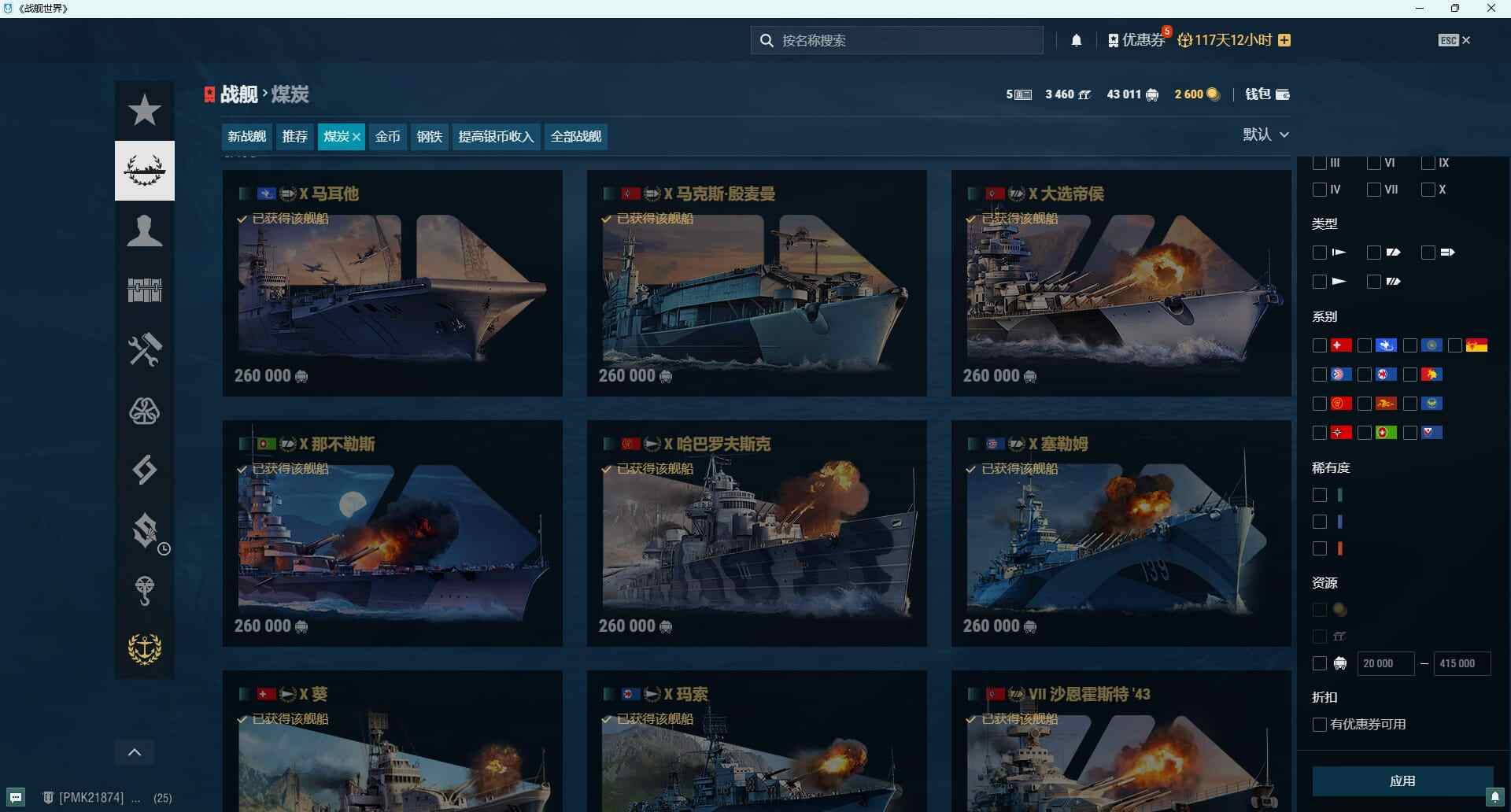
Task: Open the wallet 钱包 icon
Action: coord(1267,94)
